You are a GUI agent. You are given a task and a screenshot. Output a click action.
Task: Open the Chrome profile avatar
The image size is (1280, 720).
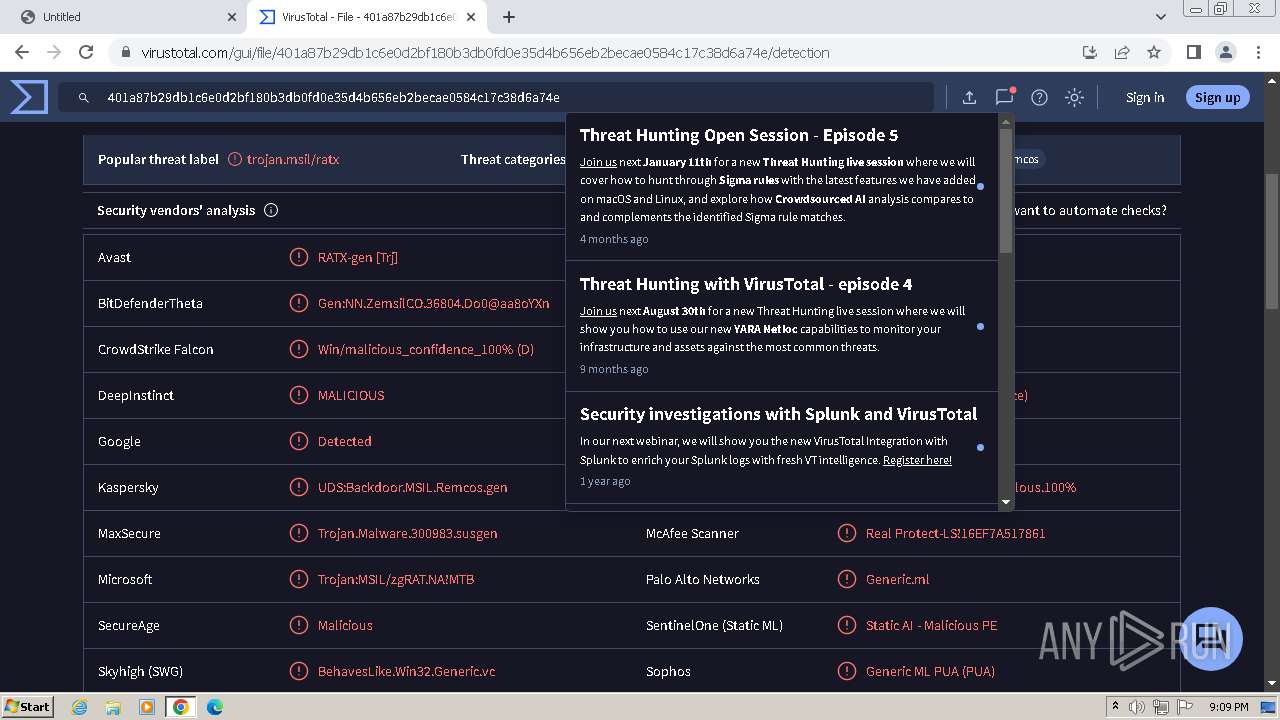tap(1226, 52)
